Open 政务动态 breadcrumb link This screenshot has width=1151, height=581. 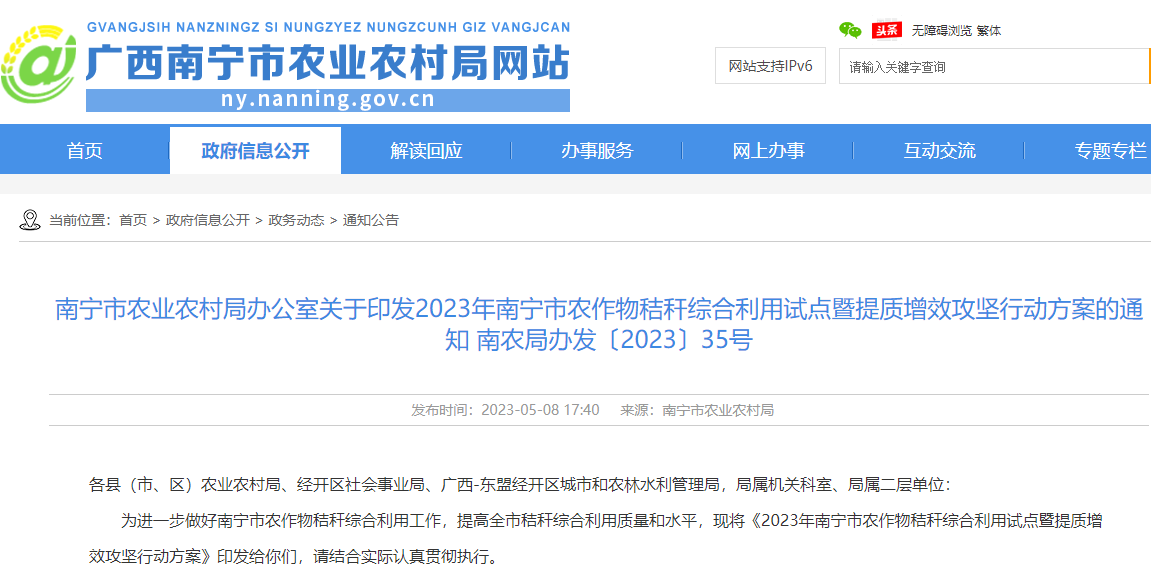296,220
